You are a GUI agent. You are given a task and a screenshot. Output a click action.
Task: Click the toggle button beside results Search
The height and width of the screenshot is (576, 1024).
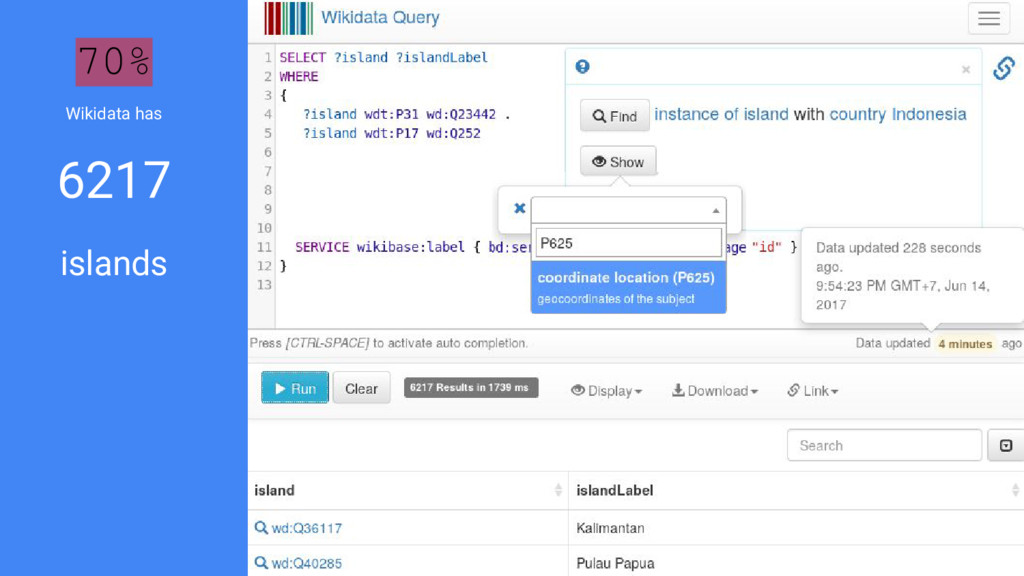[1006, 445]
